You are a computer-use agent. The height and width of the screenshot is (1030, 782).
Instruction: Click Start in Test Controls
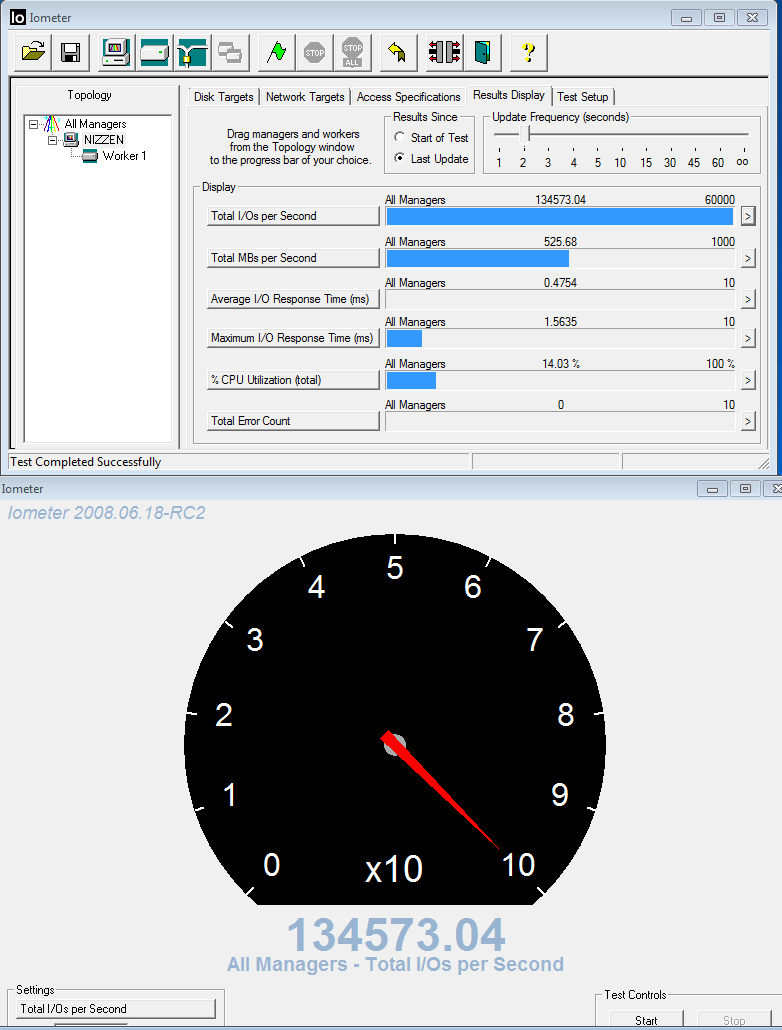(x=646, y=1020)
